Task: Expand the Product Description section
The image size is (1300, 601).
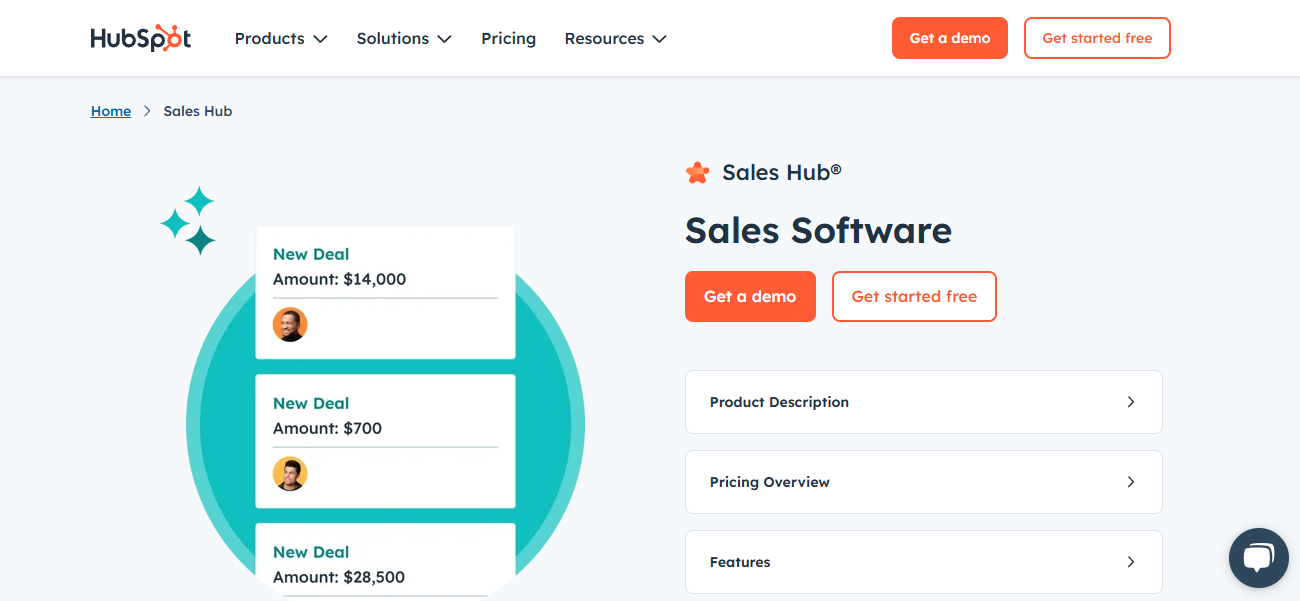Action: coord(923,402)
